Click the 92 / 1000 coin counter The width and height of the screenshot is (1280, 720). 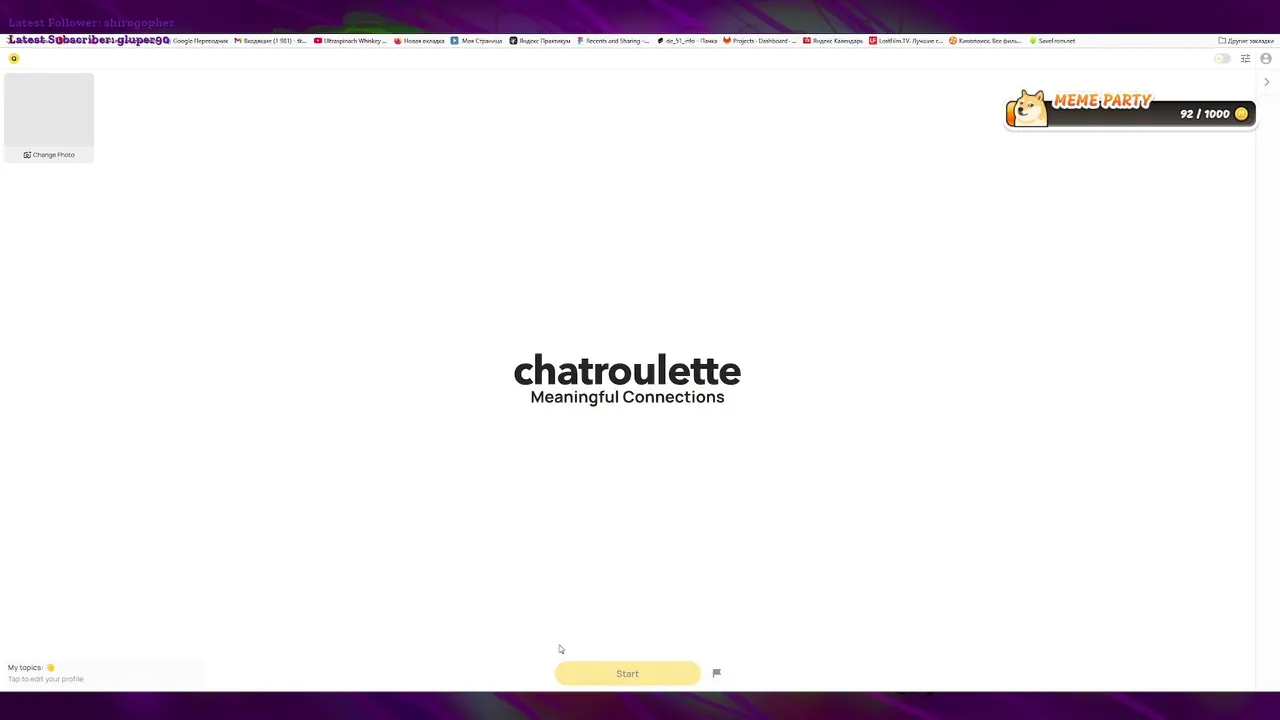[x=1214, y=114]
